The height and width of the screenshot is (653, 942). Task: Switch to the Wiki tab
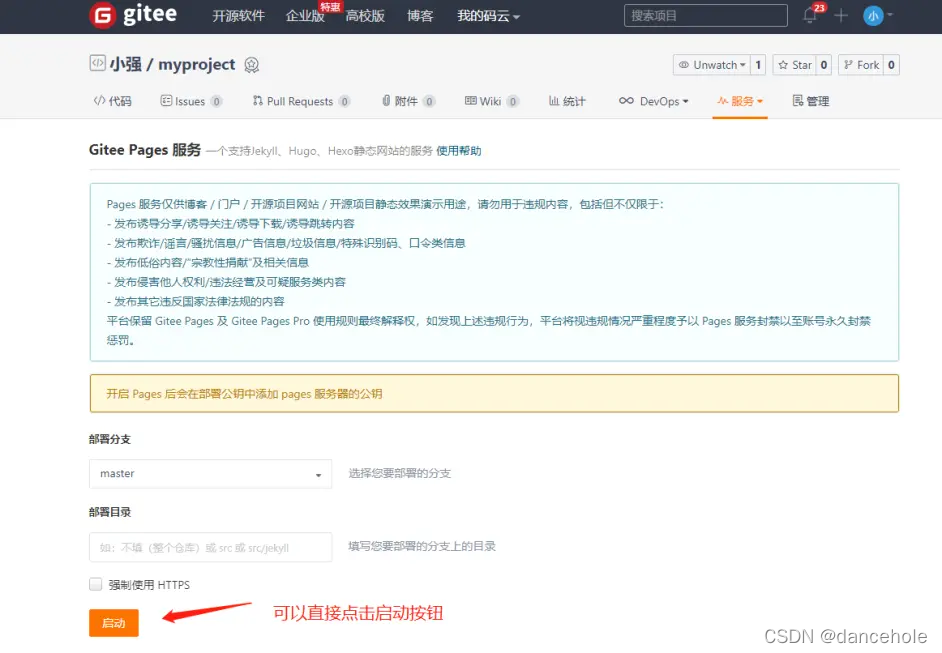pyautogui.click(x=491, y=101)
